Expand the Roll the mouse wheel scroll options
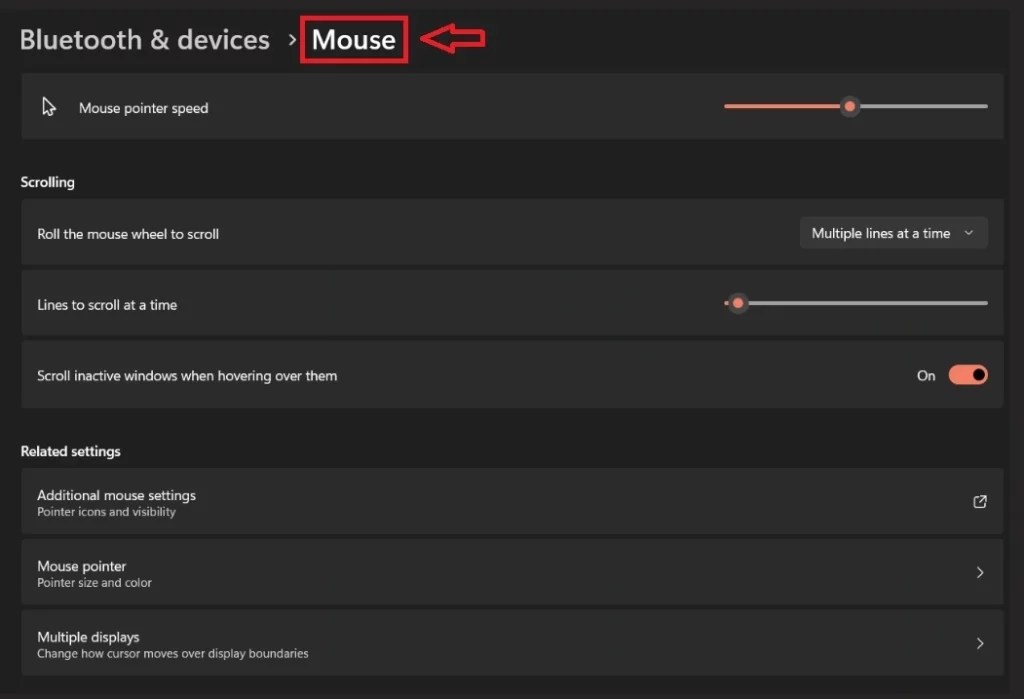The width and height of the screenshot is (1024, 699). 893,232
